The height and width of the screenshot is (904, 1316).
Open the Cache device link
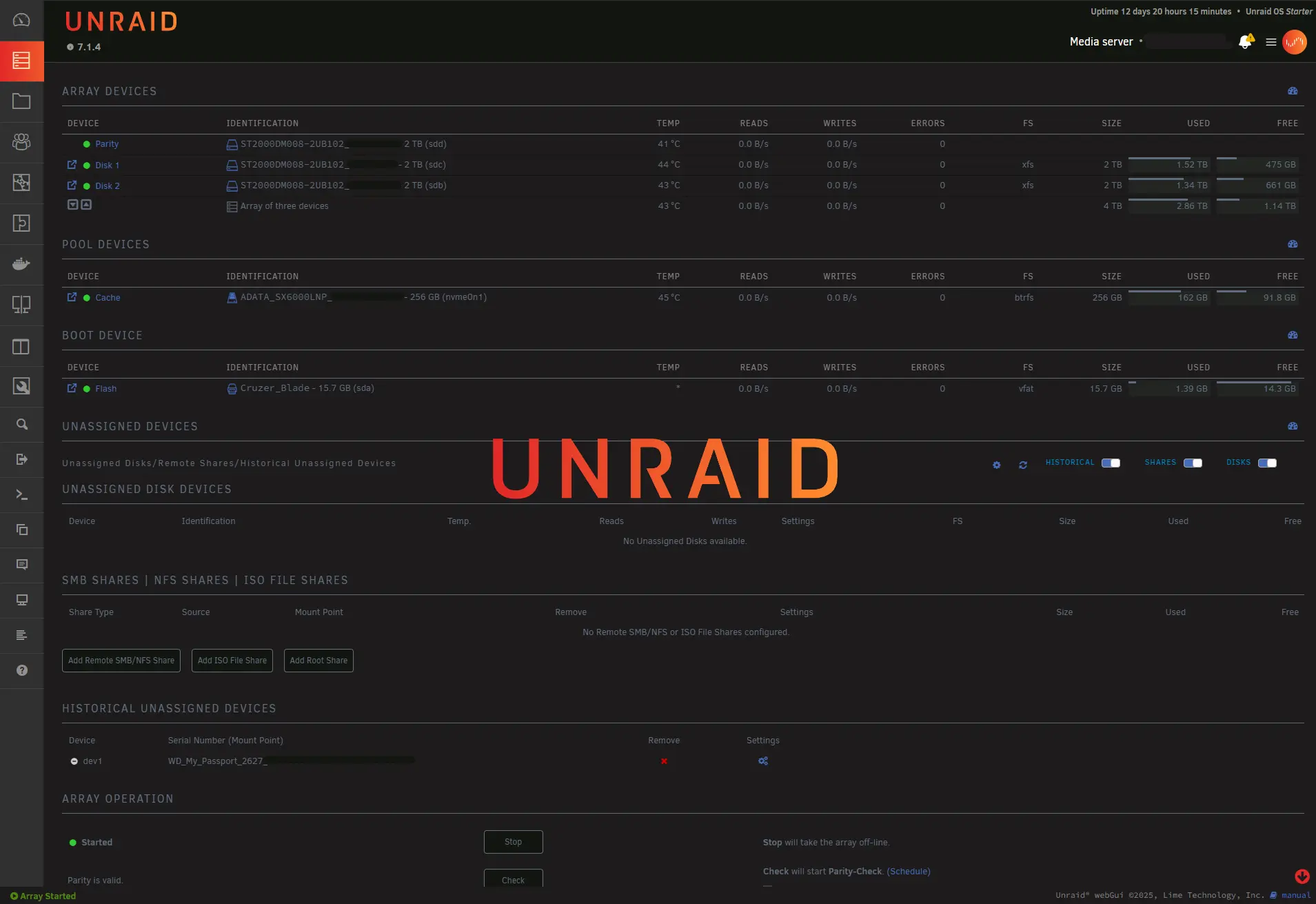click(x=108, y=298)
